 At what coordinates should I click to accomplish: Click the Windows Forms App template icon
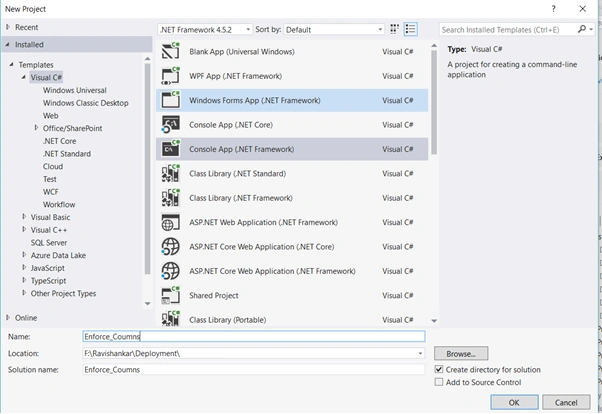click(x=170, y=100)
